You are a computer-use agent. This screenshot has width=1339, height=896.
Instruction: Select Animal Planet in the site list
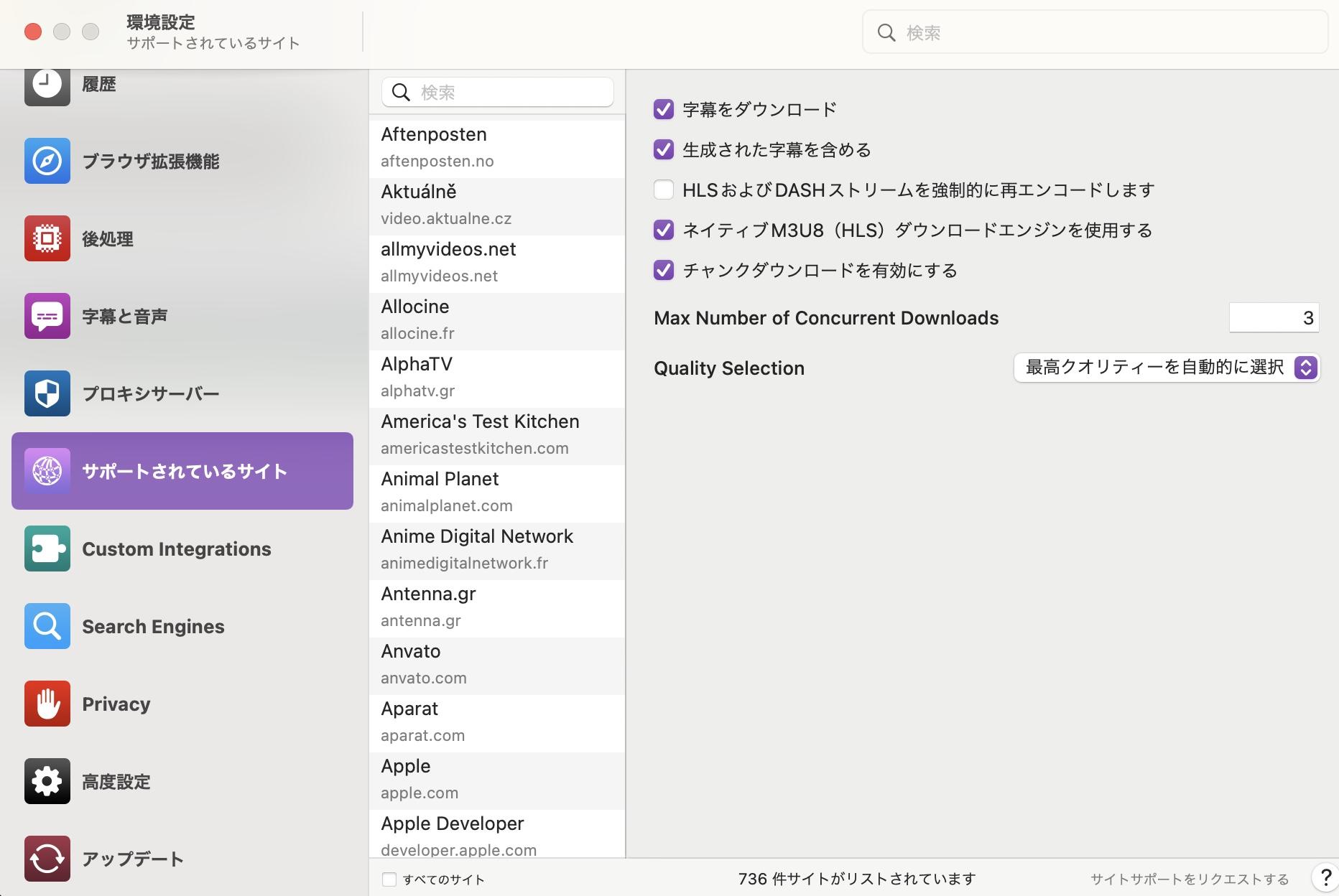tap(497, 494)
